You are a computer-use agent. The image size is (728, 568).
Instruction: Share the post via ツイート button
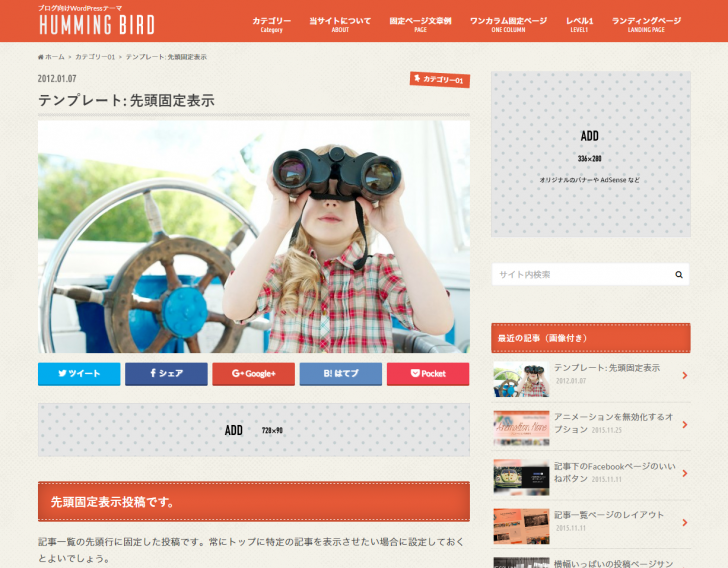click(x=79, y=374)
